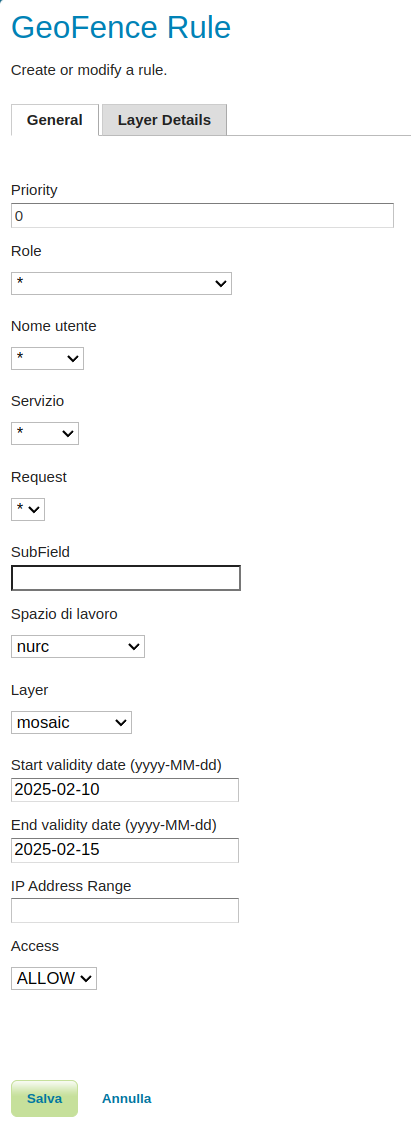Focus the IP Address Range field

pos(125,910)
